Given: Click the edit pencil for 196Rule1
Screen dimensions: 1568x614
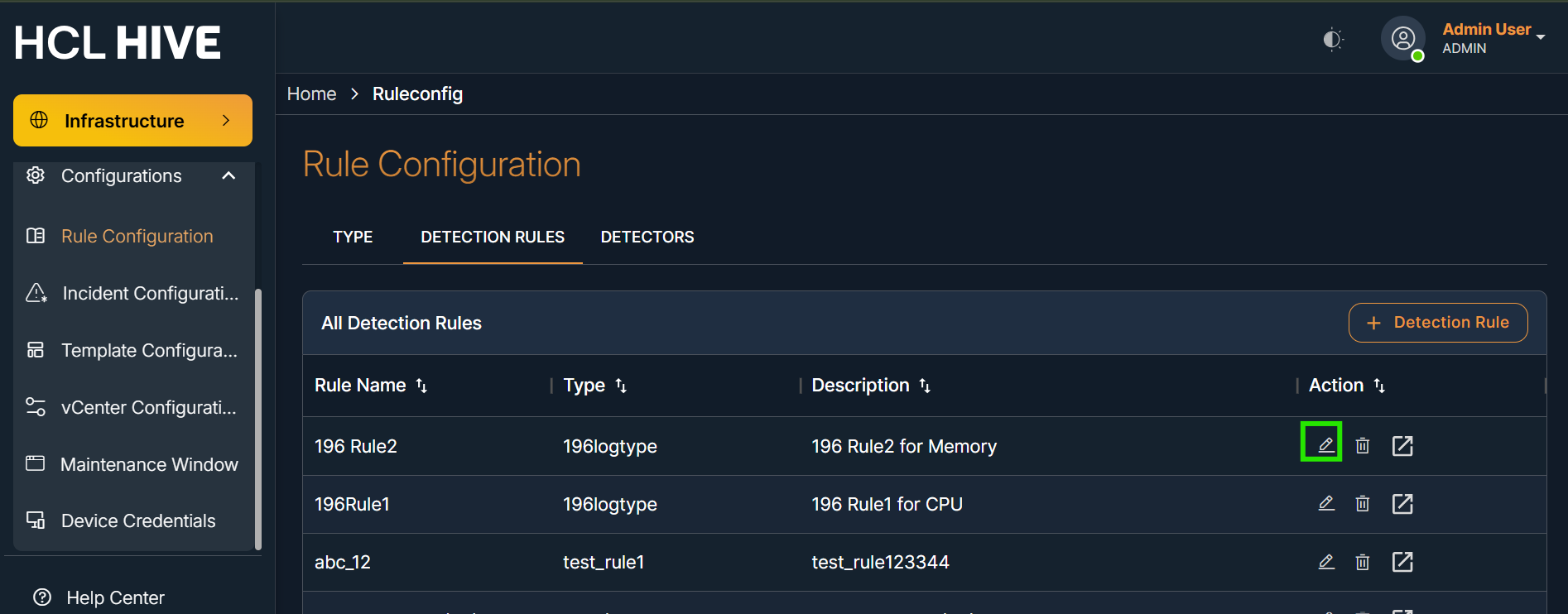Looking at the screenshot, I should click(x=1326, y=503).
